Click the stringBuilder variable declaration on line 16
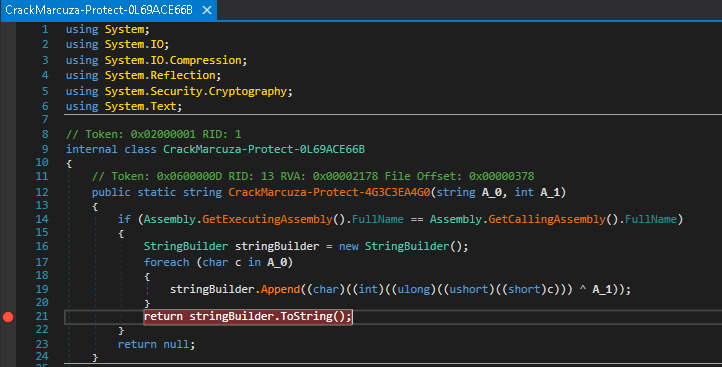 tap(277, 246)
